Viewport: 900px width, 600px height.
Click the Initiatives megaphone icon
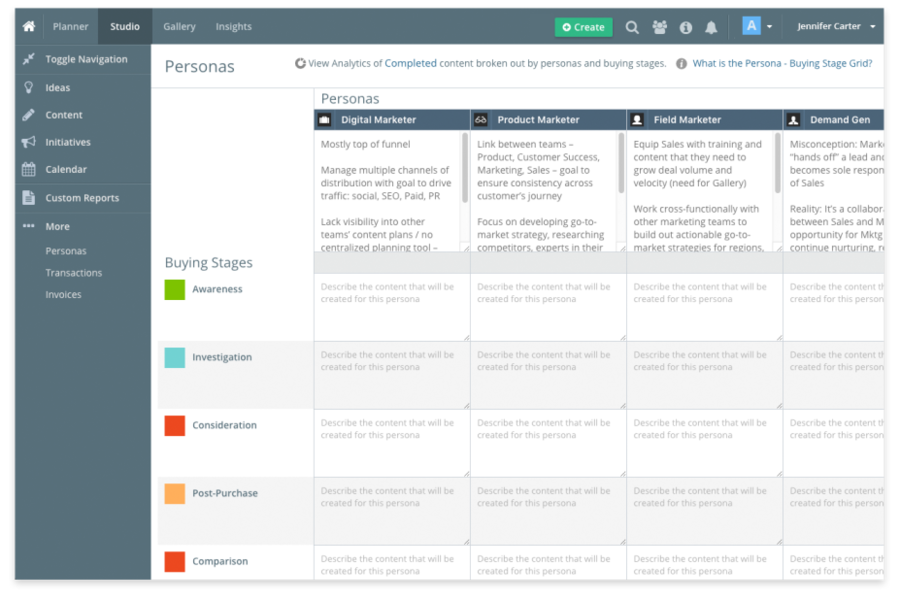29,142
